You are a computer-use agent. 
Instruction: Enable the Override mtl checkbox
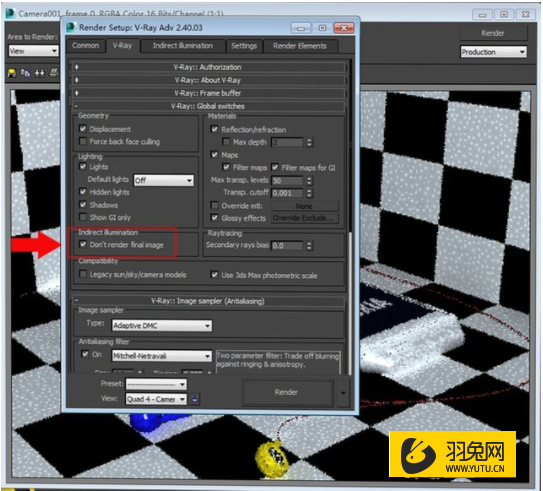tap(214, 205)
